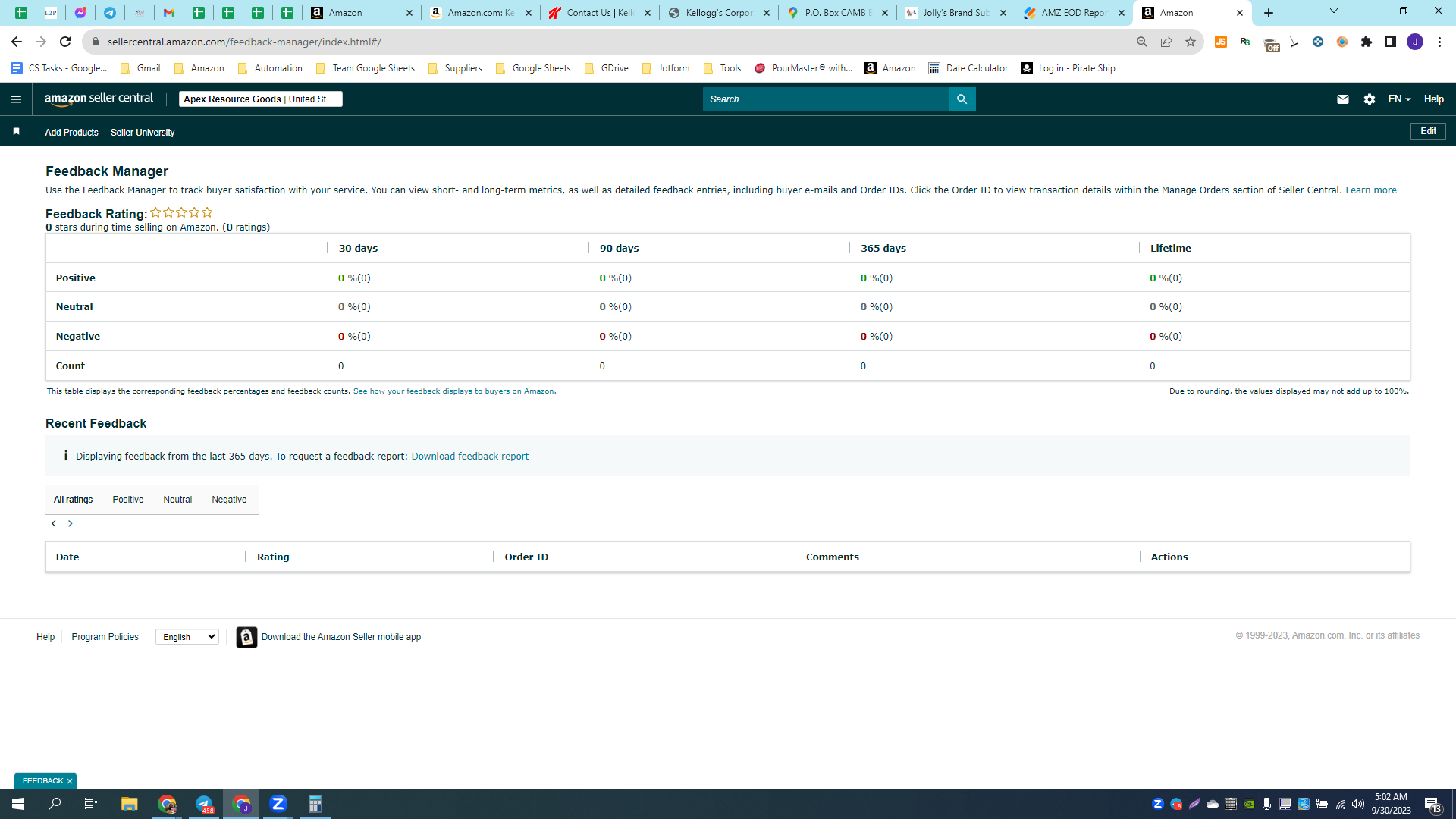This screenshot has width=1456, height=819.
Task: Click the browser address bar
Action: pos(607,42)
